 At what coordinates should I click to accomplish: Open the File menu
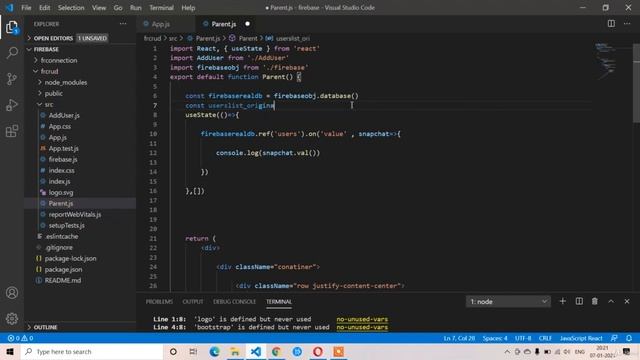coord(26,8)
